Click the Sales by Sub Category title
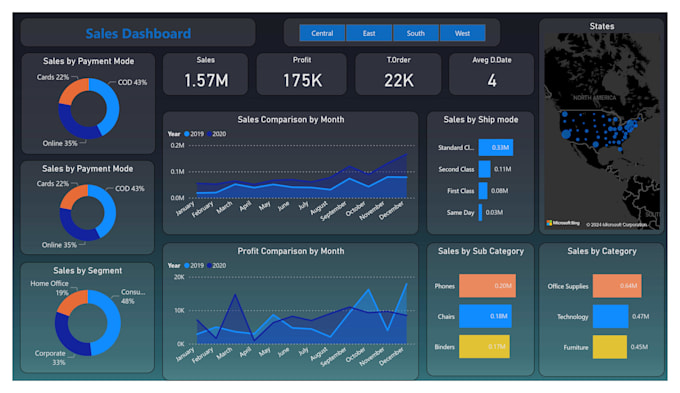This screenshot has height=393, width=680. [x=481, y=251]
